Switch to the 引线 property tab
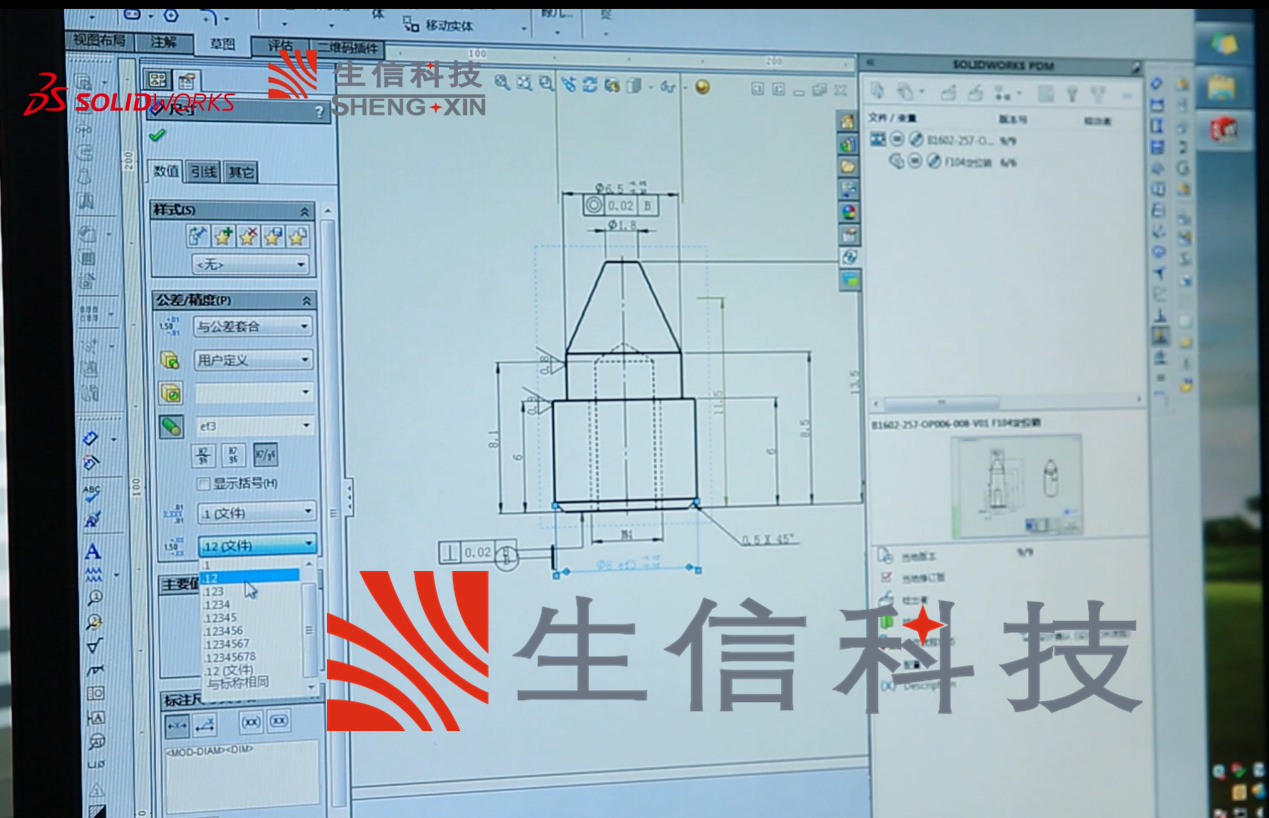The width and height of the screenshot is (1269, 818). click(203, 172)
